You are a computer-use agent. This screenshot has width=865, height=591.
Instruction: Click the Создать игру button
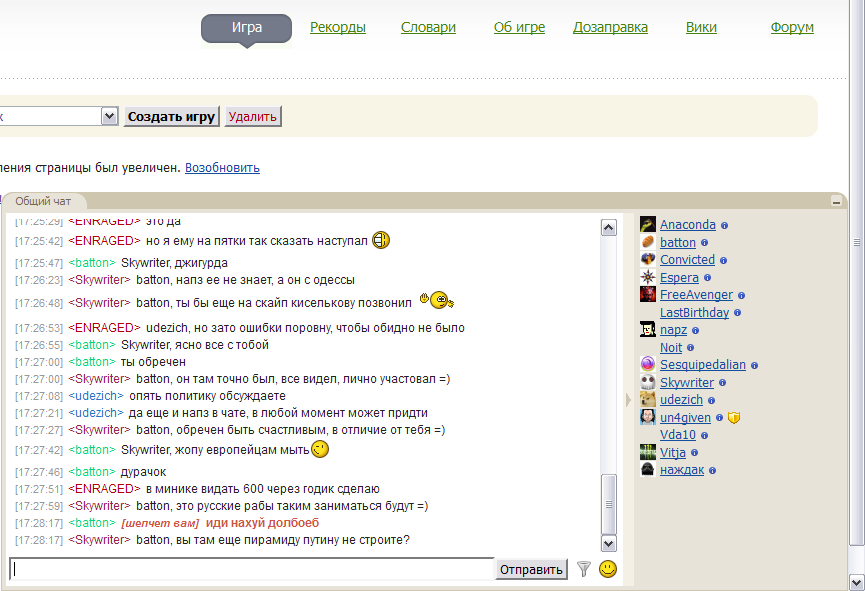click(171, 116)
